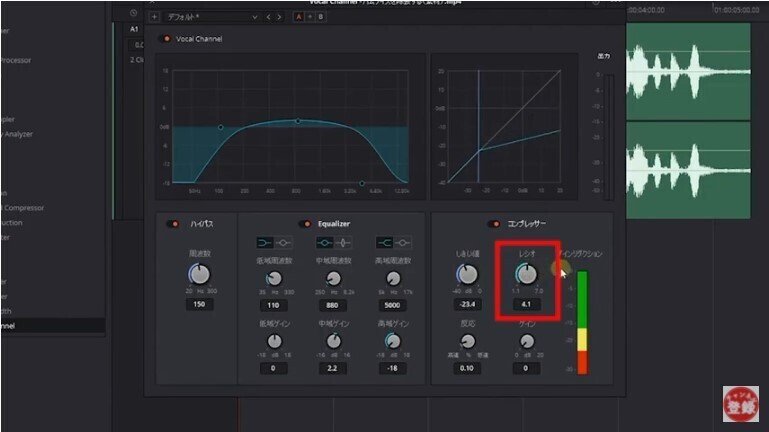Click the 高域ゲイン high gain knob
The image size is (769, 432).
pyautogui.click(x=393, y=341)
